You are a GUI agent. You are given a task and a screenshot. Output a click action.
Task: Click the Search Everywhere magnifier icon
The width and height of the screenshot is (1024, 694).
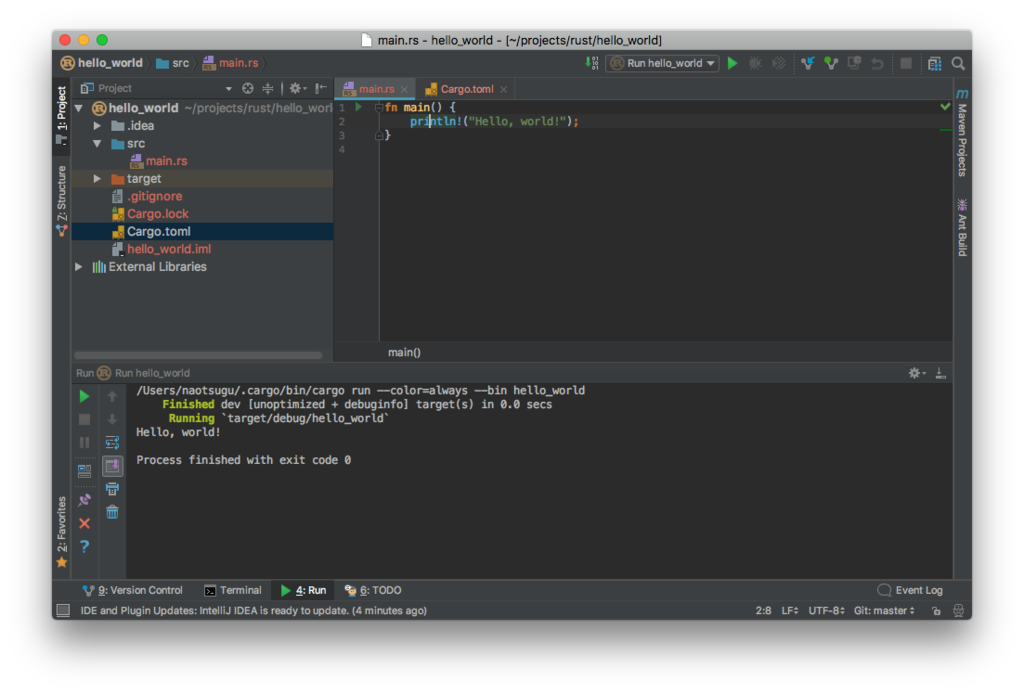click(958, 63)
